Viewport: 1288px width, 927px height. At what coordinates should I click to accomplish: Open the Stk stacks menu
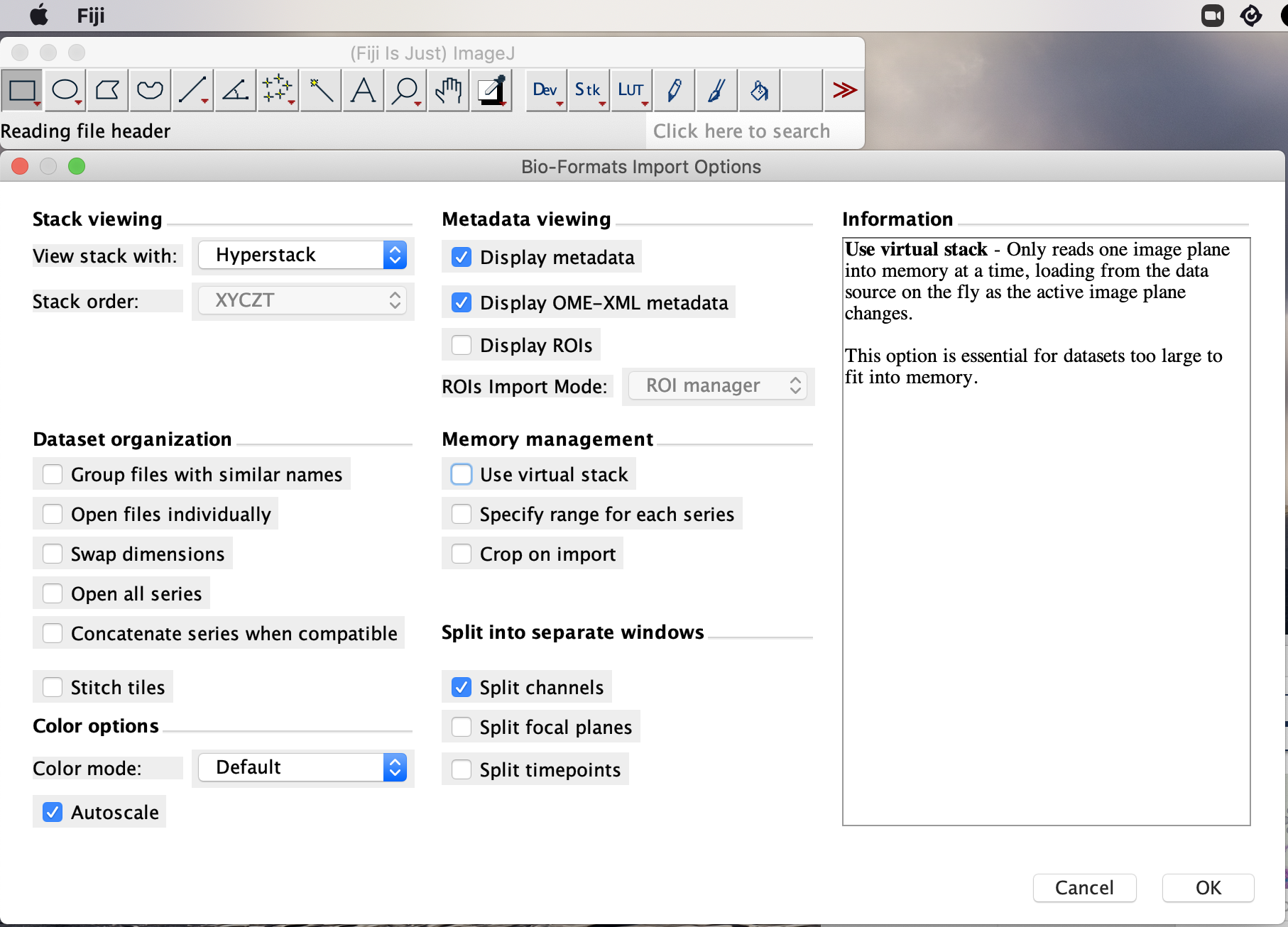(x=589, y=90)
